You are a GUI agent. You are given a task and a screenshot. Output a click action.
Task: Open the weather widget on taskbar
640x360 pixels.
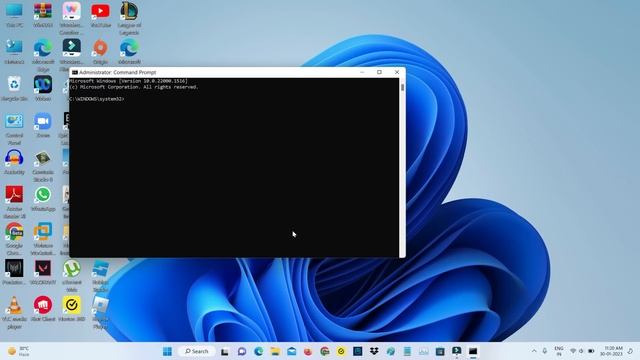(x=19, y=351)
